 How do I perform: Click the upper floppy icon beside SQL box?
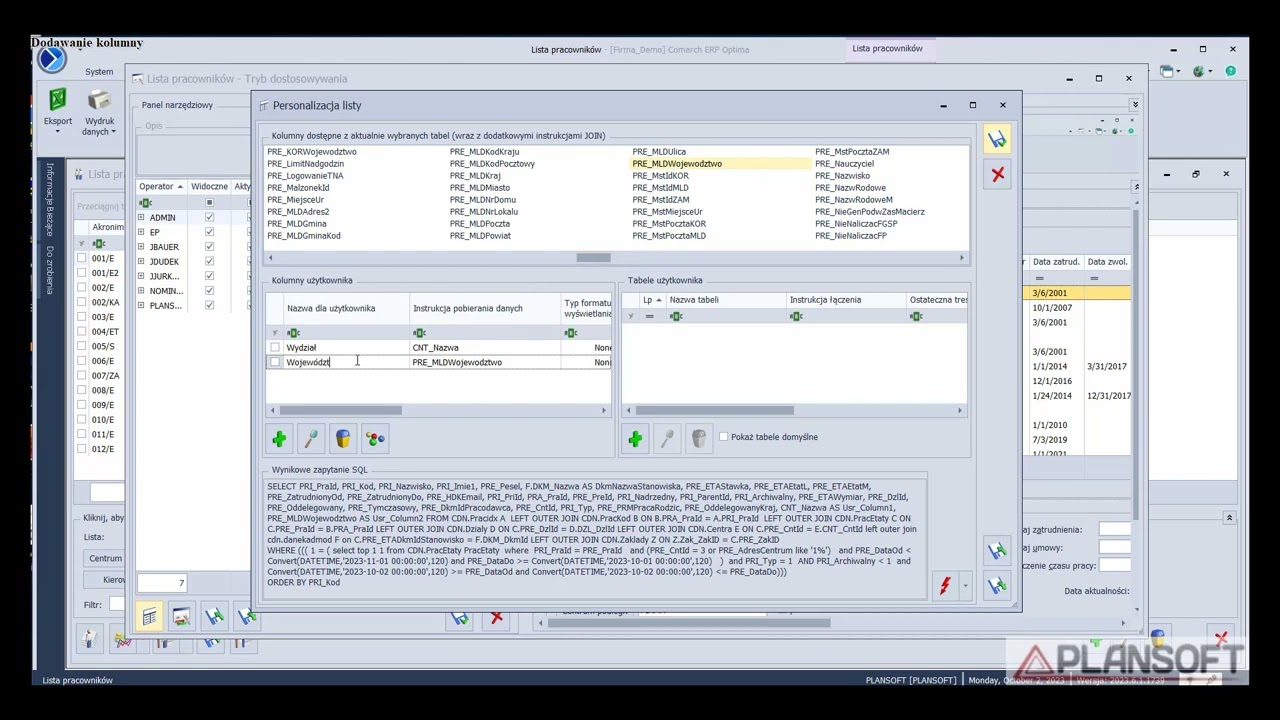[997, 551]
